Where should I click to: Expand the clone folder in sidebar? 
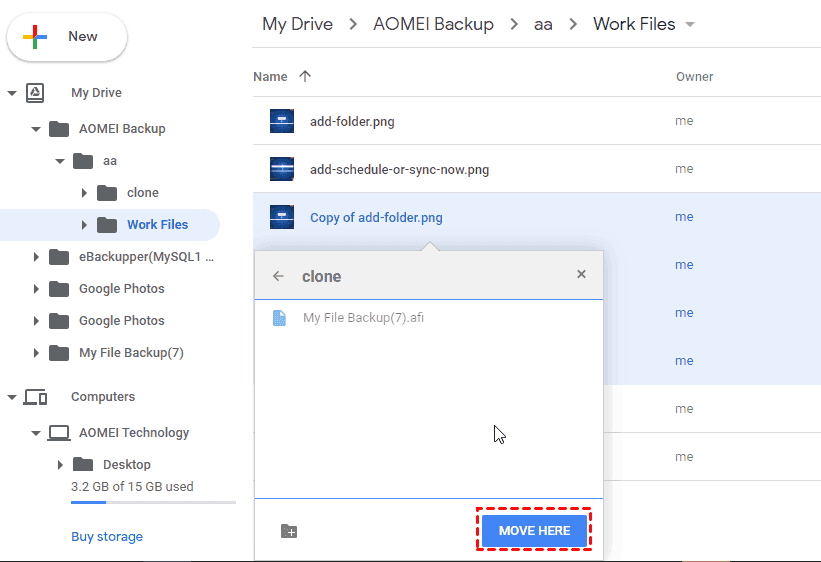pos(84,193)
